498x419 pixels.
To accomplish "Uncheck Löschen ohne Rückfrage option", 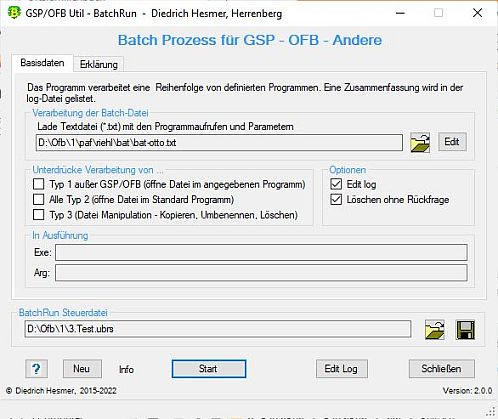I will coord(336,199).
